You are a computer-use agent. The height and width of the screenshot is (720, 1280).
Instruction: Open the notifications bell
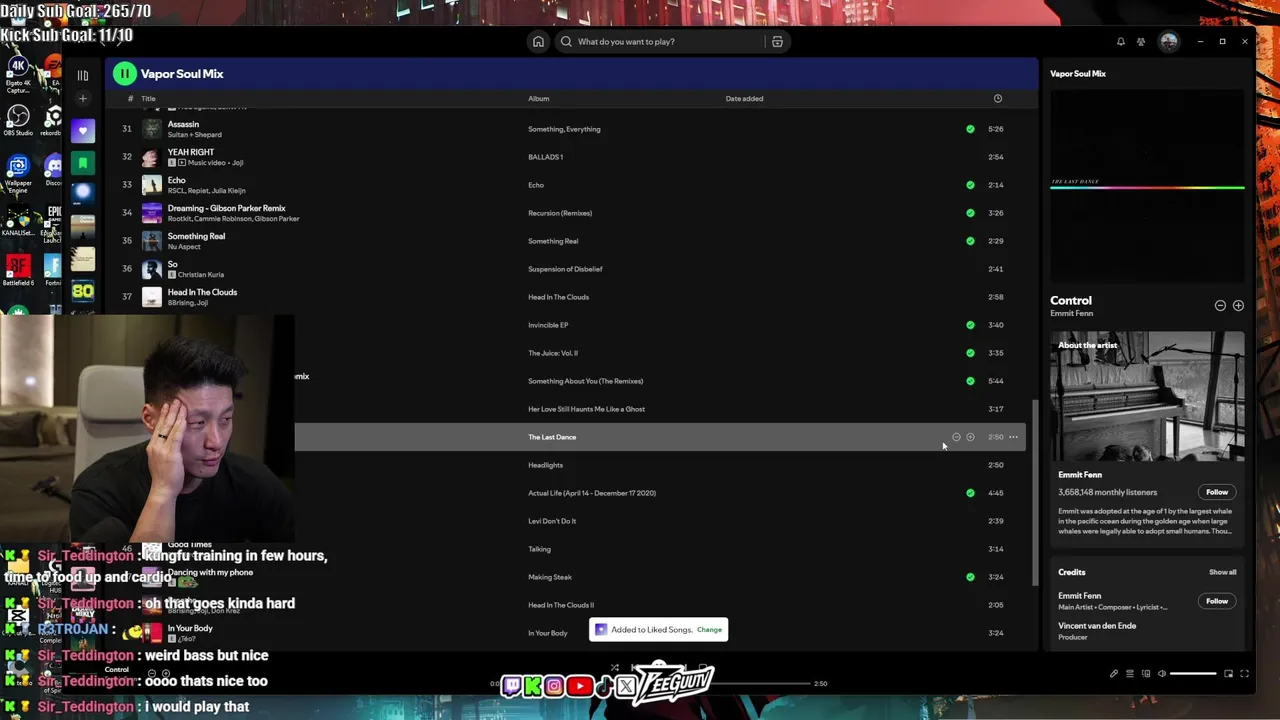coord(1121,41)
